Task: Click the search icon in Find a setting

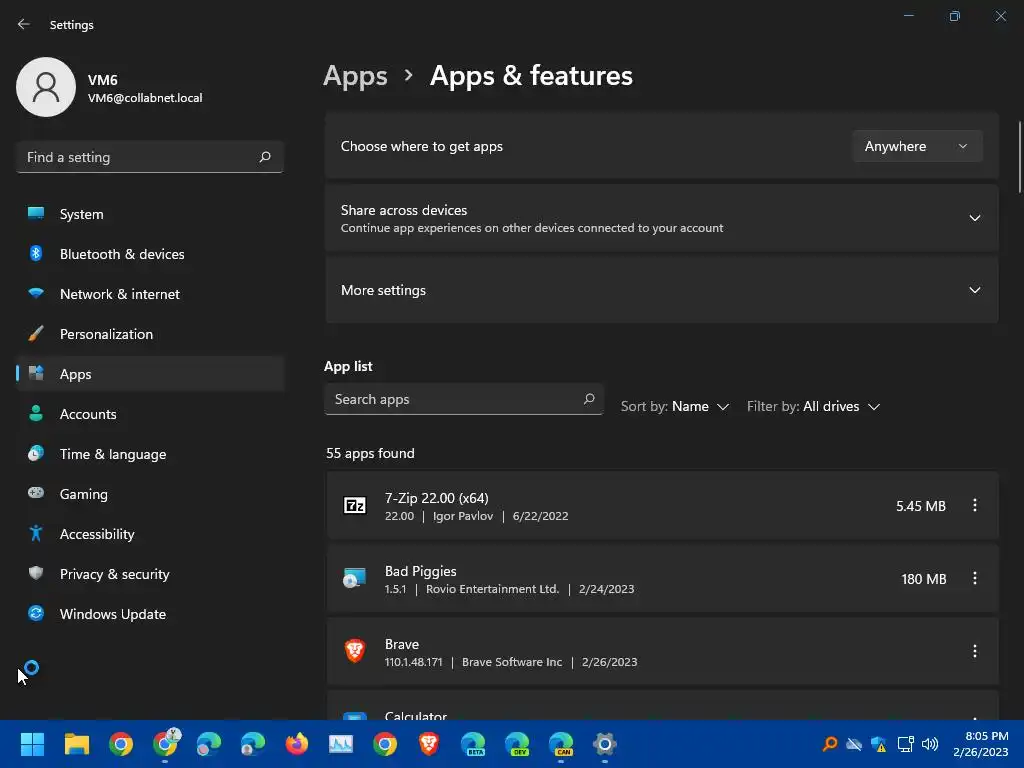Action: coord(264,157)
